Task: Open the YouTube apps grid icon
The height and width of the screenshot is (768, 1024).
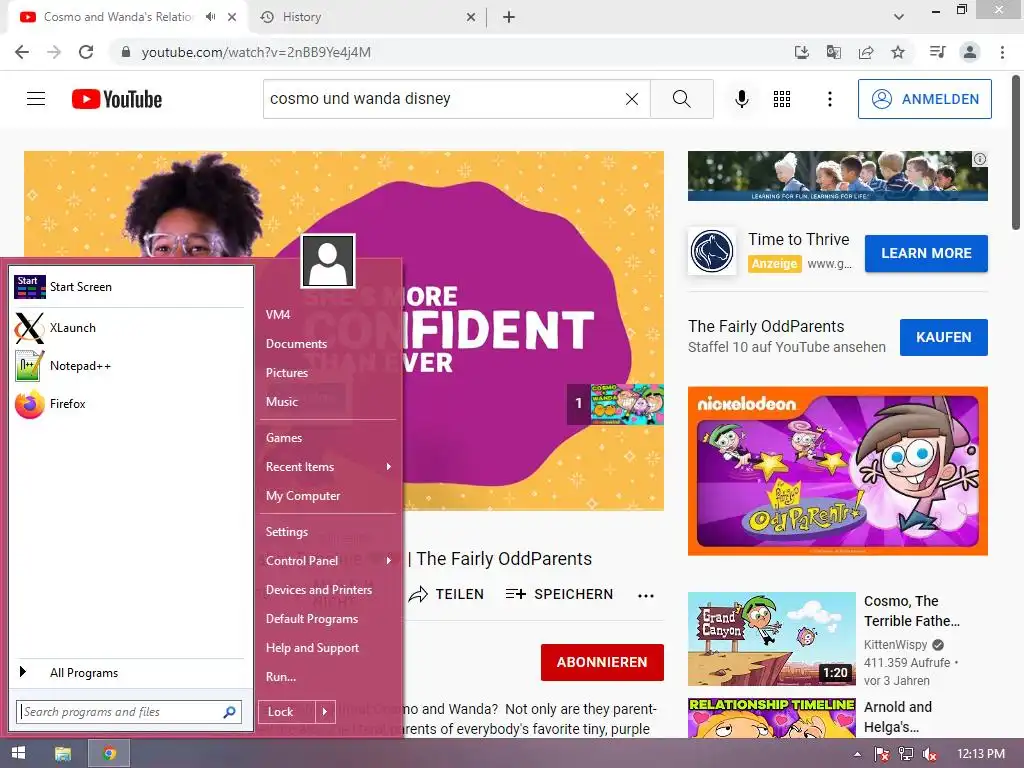Action: (x=782, y=99)
